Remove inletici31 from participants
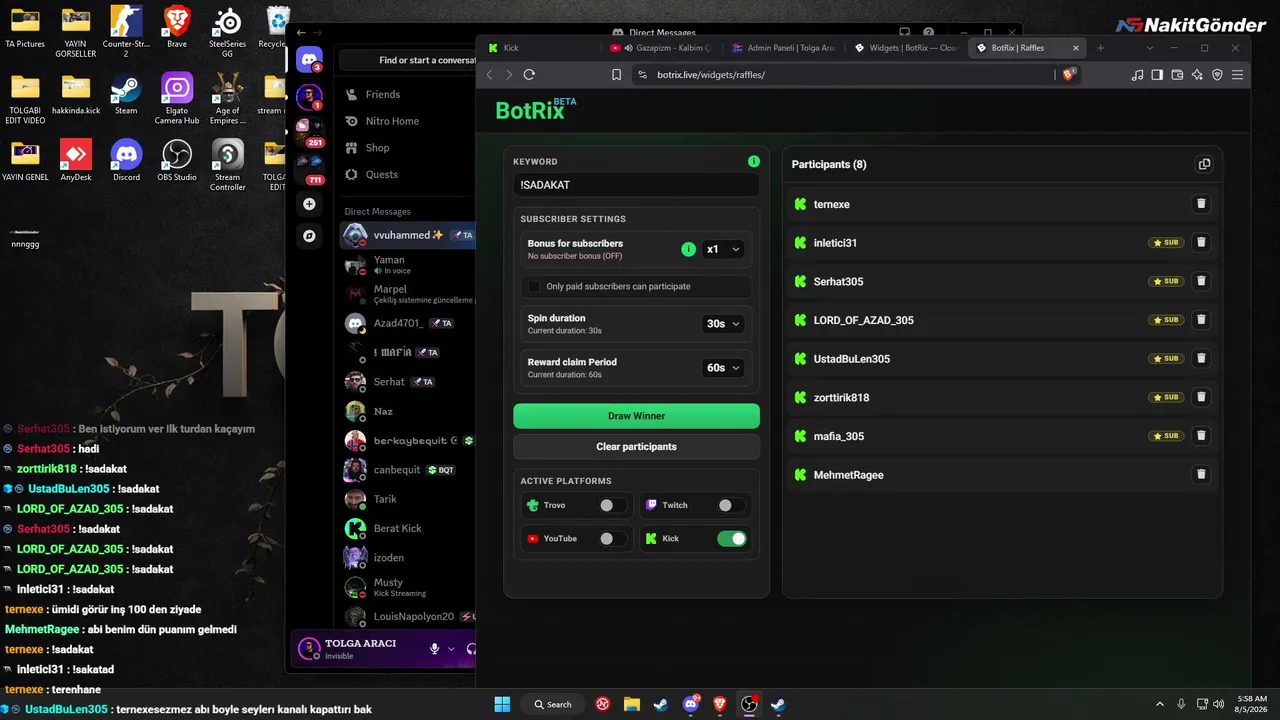Image resolution: width=1280 pixels, height=720 pixels. (x=1201, y=242)
